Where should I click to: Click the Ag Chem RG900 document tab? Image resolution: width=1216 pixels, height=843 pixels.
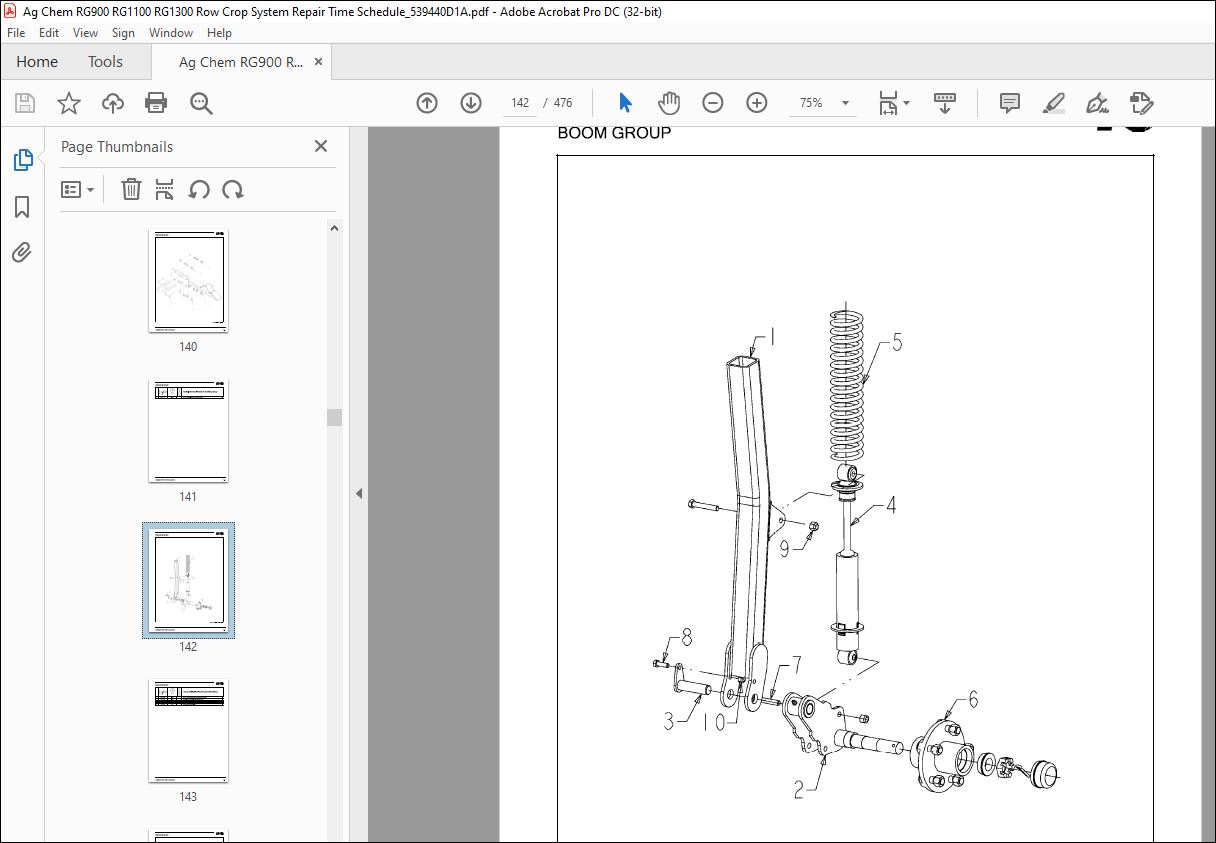click(x=241, y=62)
